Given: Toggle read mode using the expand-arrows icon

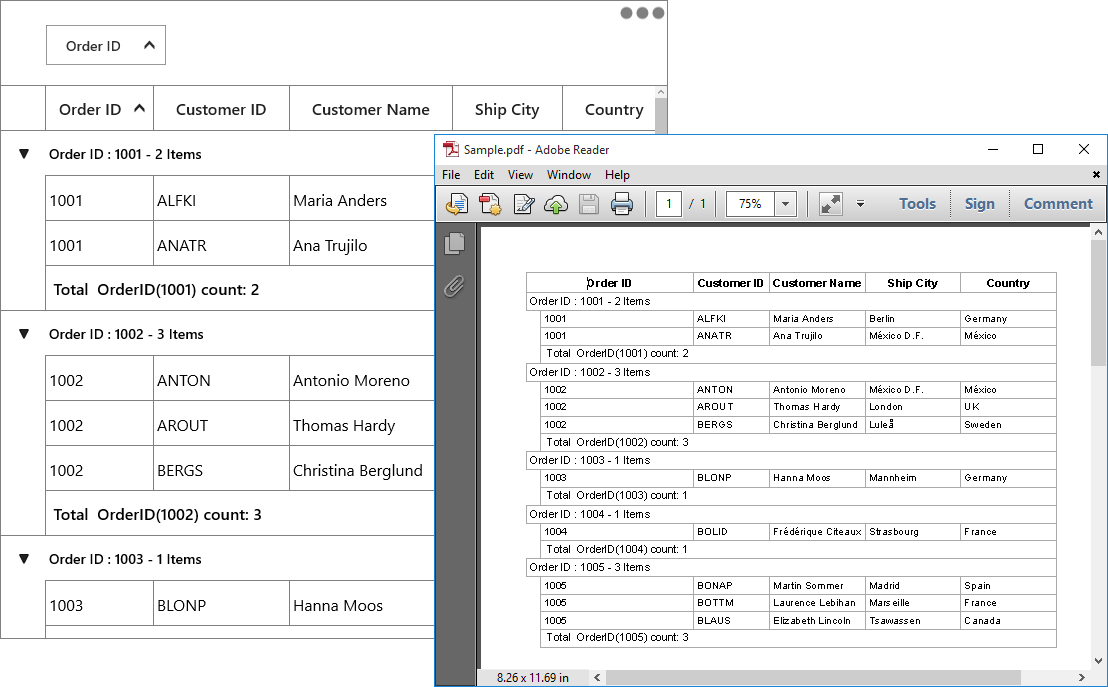Looking at the screenshot, I should pyautogui.click(x=830, y=204).
